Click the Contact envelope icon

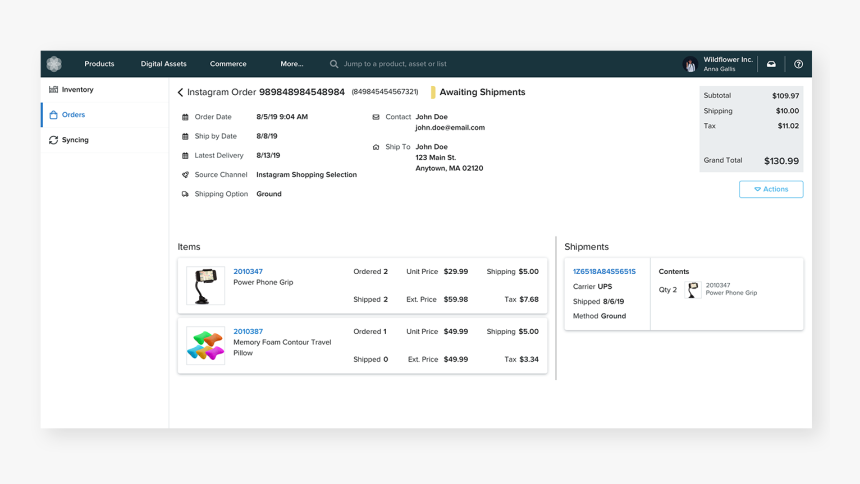point(376,117)
